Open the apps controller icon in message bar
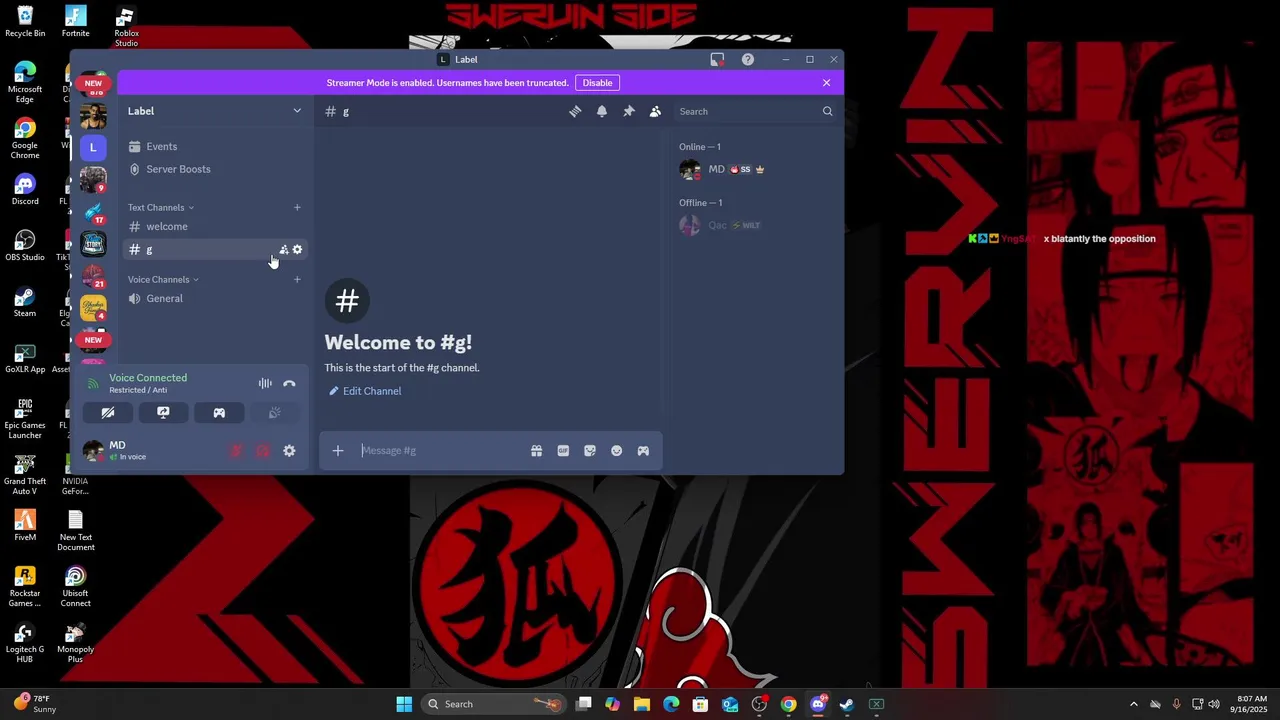1280x720 pixels. point(643,451)
